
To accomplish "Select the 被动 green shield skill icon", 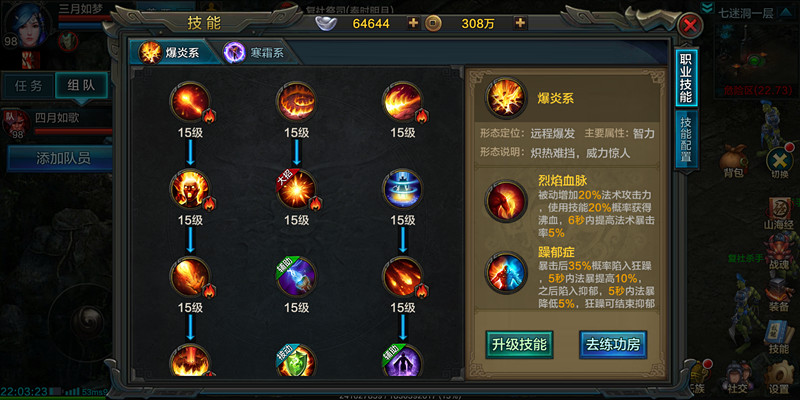I will point(296,361).
